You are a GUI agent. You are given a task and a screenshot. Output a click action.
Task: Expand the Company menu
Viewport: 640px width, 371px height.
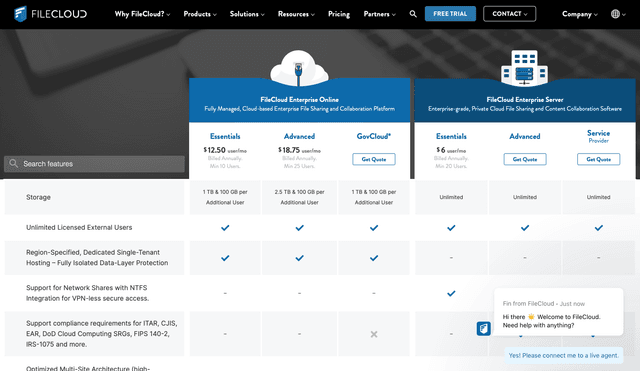click(580, 14)
